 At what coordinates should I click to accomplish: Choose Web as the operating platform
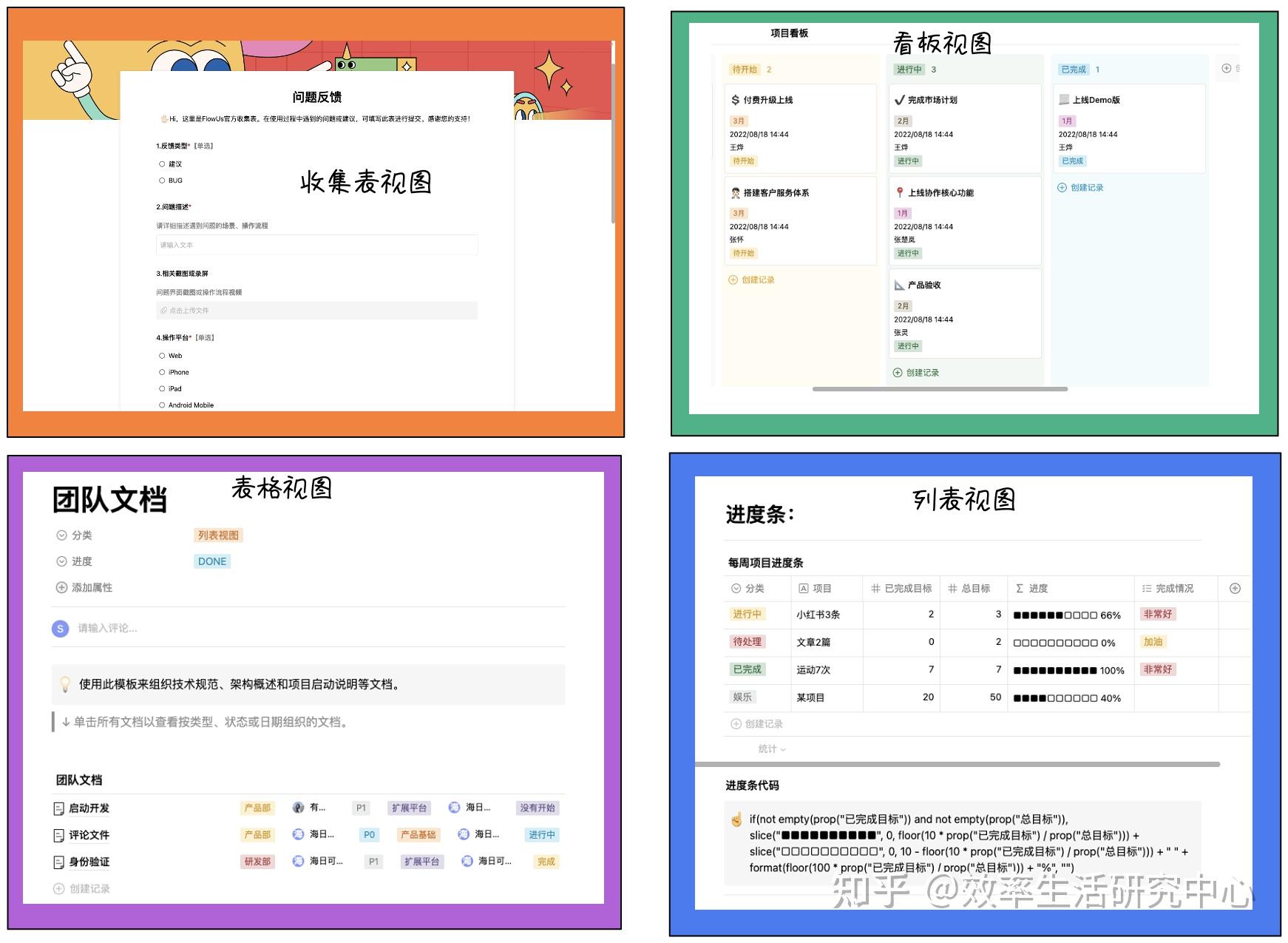pyautogui.click(x=162, y=356)
